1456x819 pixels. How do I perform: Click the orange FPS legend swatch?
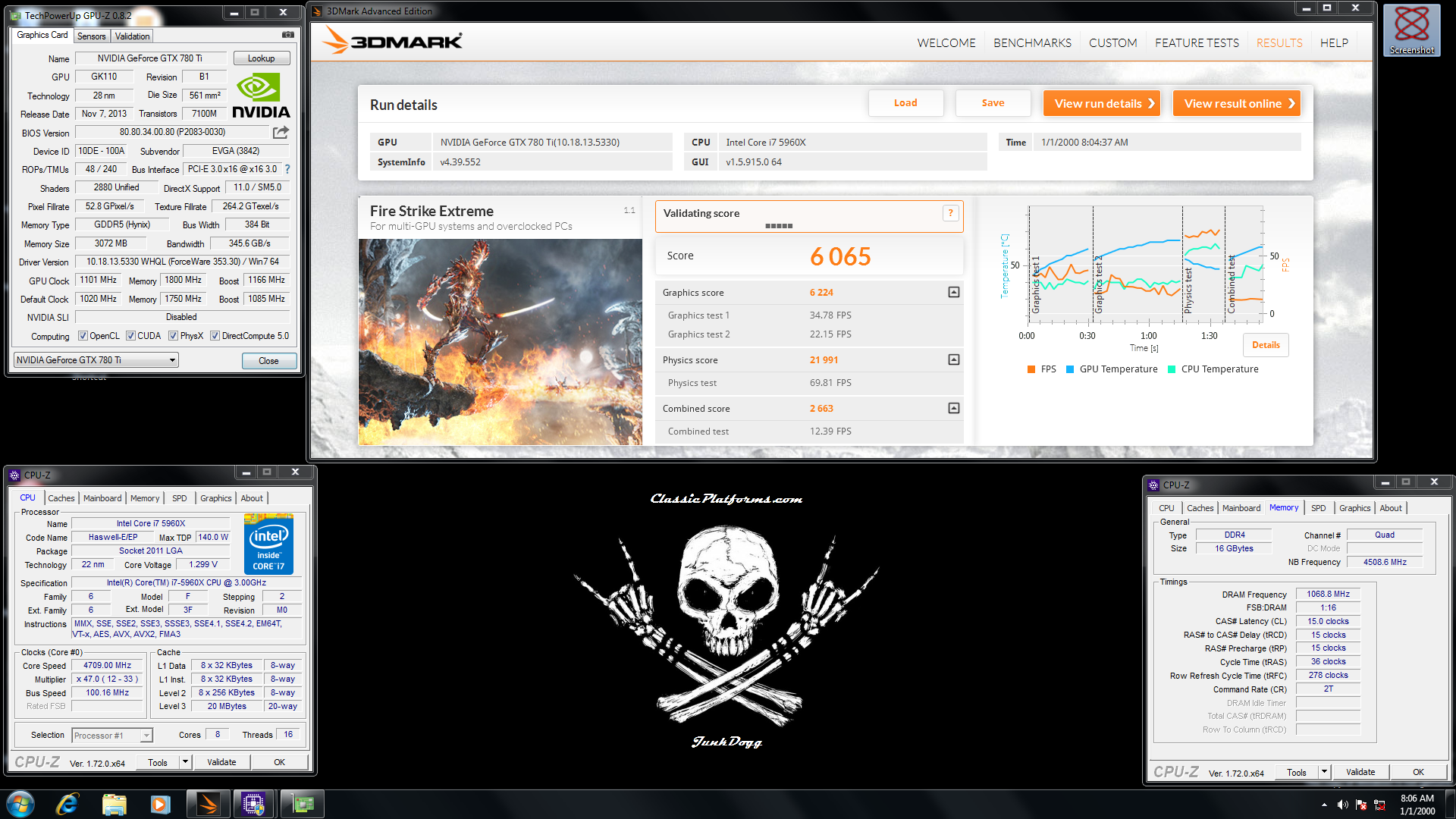pos(1031,369)
